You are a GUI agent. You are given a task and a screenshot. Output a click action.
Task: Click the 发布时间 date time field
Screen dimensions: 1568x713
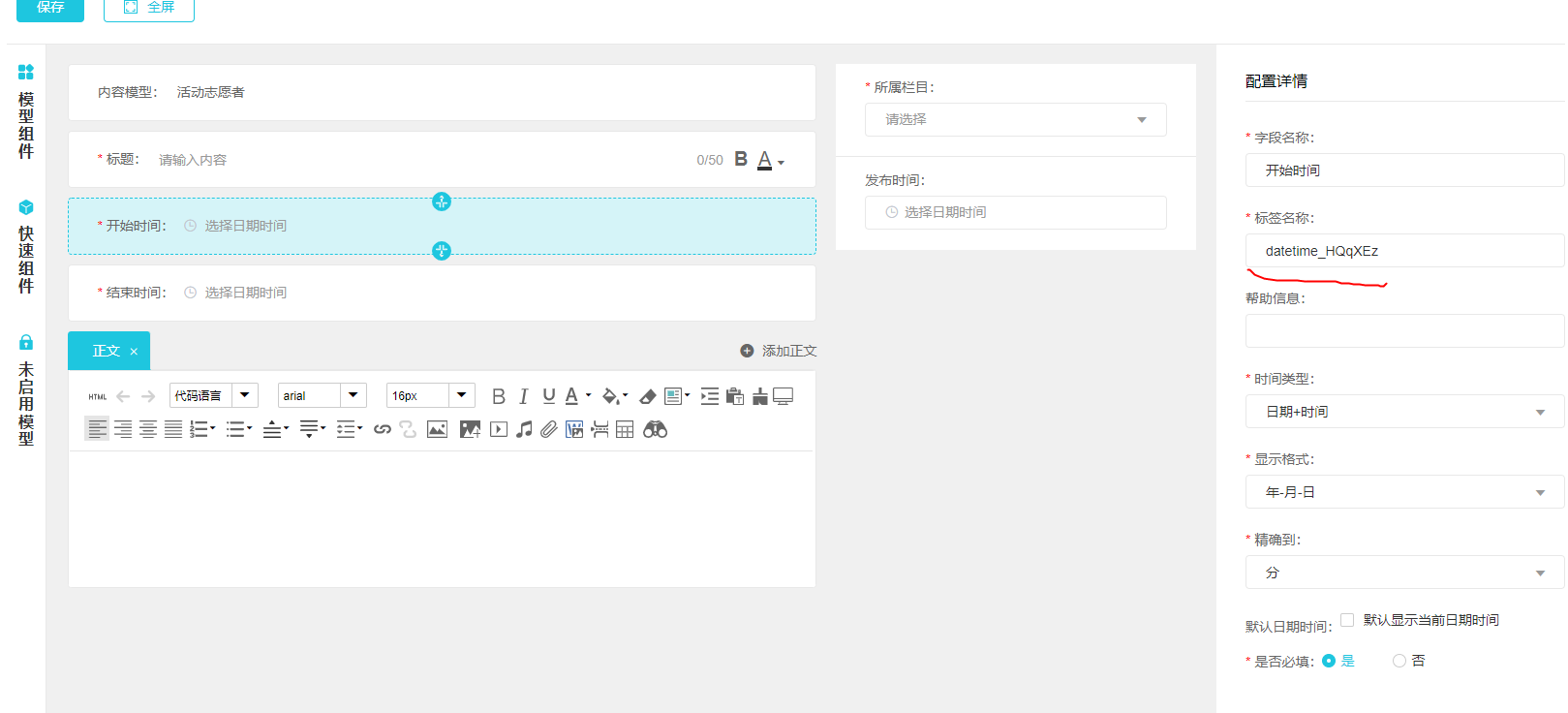1015,212
